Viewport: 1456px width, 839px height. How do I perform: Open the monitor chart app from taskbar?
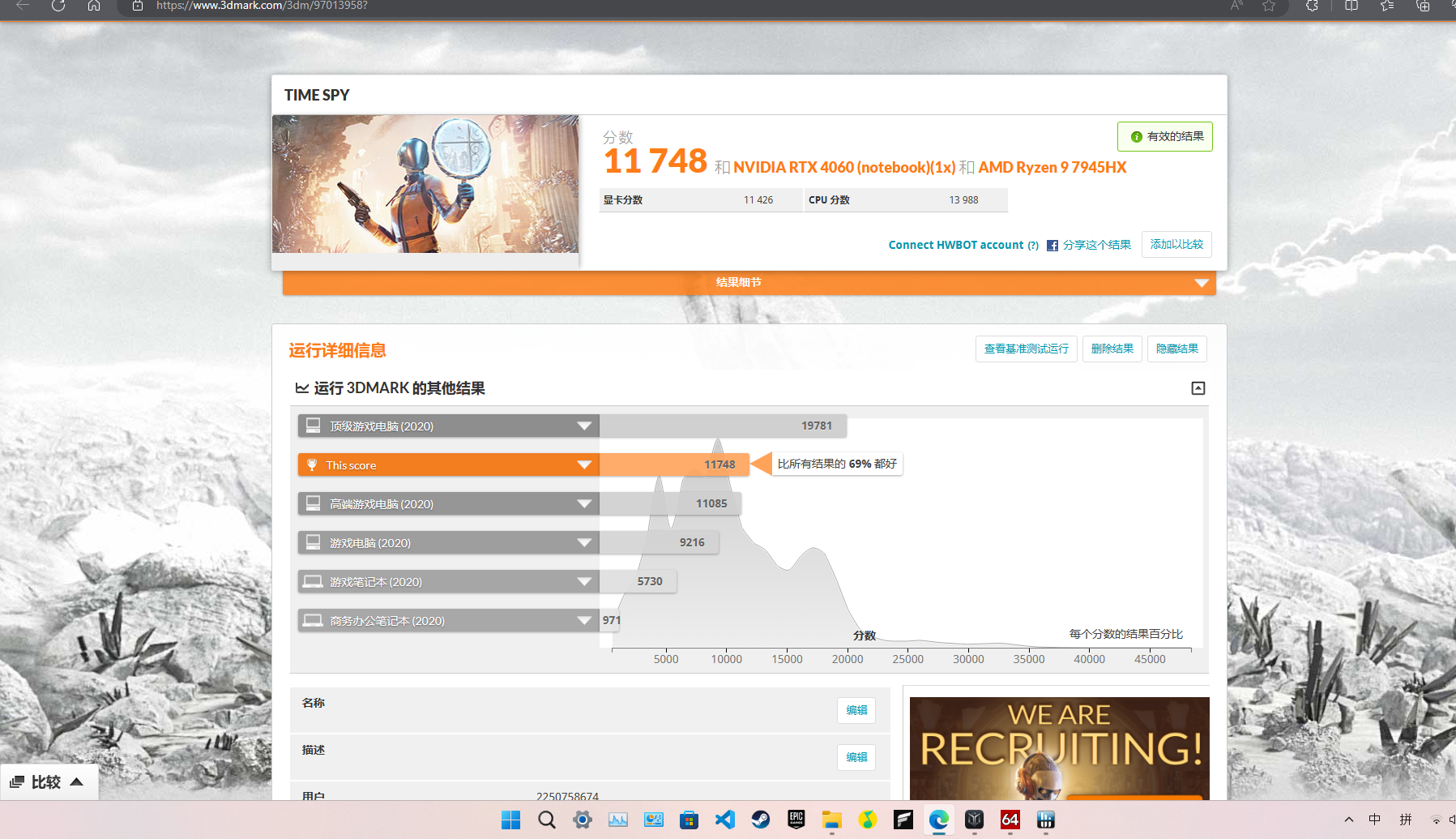click(618, 820)
